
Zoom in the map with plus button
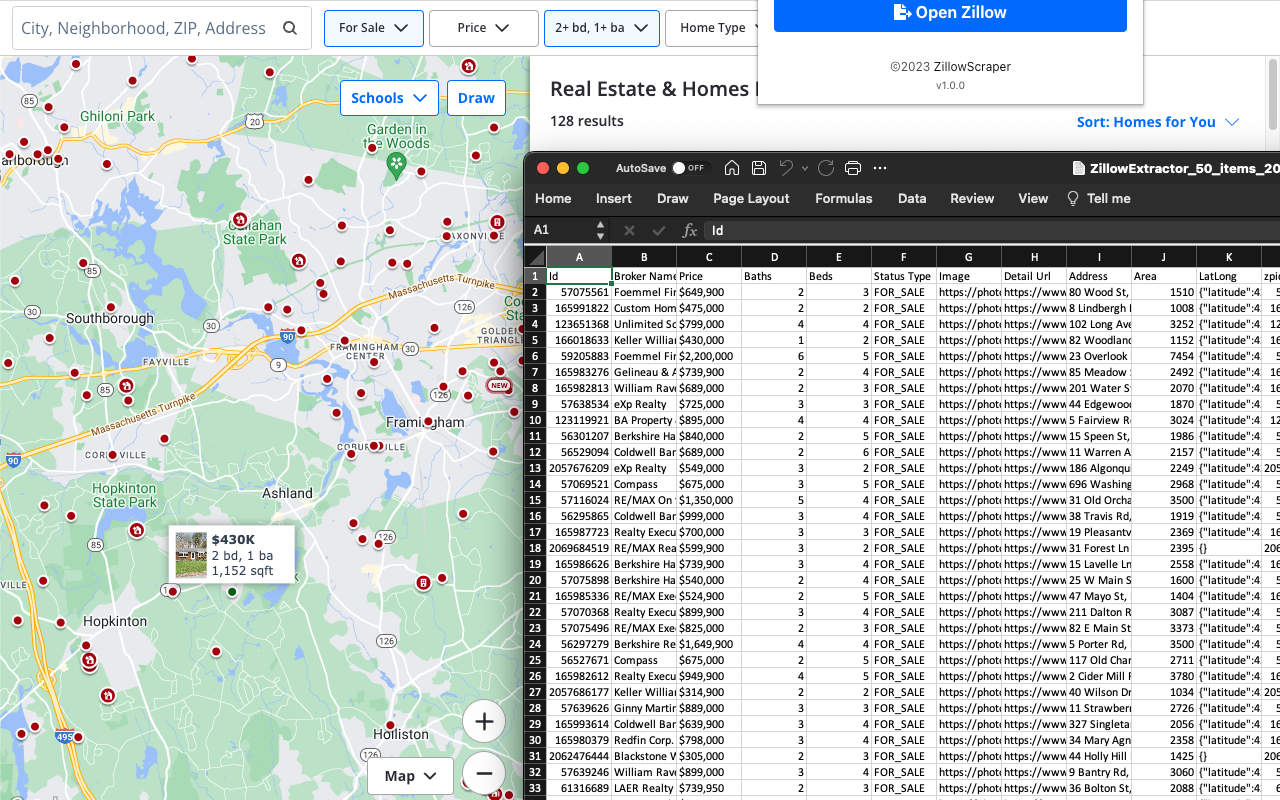[484, 721]
